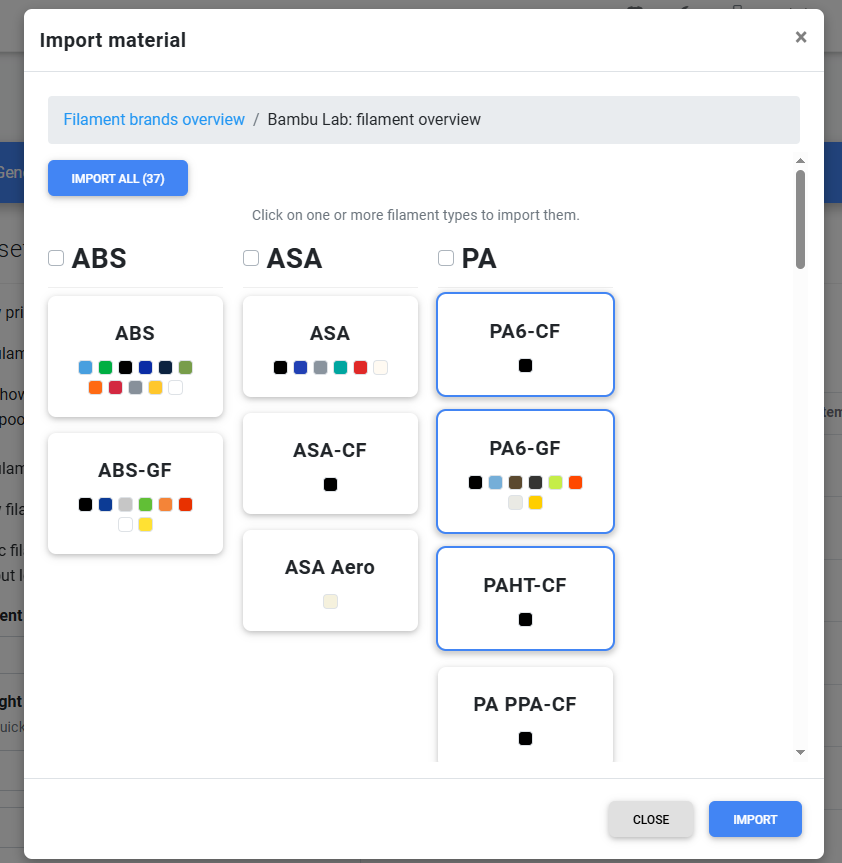This screenshot has width=842, height=863.
Task: Click the black swatch on ASA-CF card
Action: [330, 484]
